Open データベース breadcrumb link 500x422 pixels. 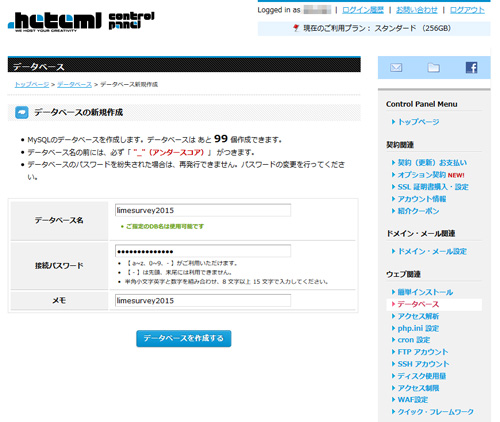click(x=74, y=85)
